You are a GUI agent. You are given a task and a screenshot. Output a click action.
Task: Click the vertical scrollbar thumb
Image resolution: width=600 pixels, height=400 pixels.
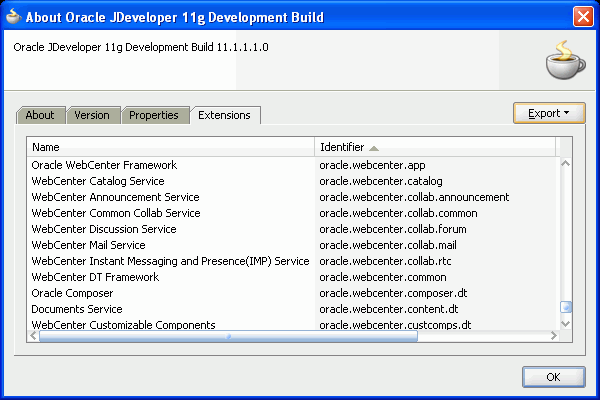(566, 307)
